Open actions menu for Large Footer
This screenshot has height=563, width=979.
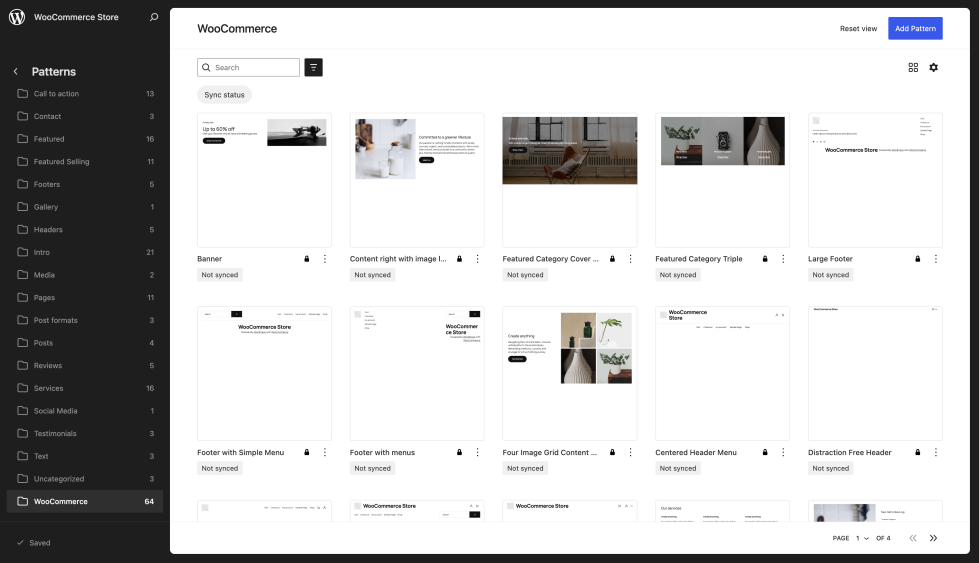click(x=935, y=258)
